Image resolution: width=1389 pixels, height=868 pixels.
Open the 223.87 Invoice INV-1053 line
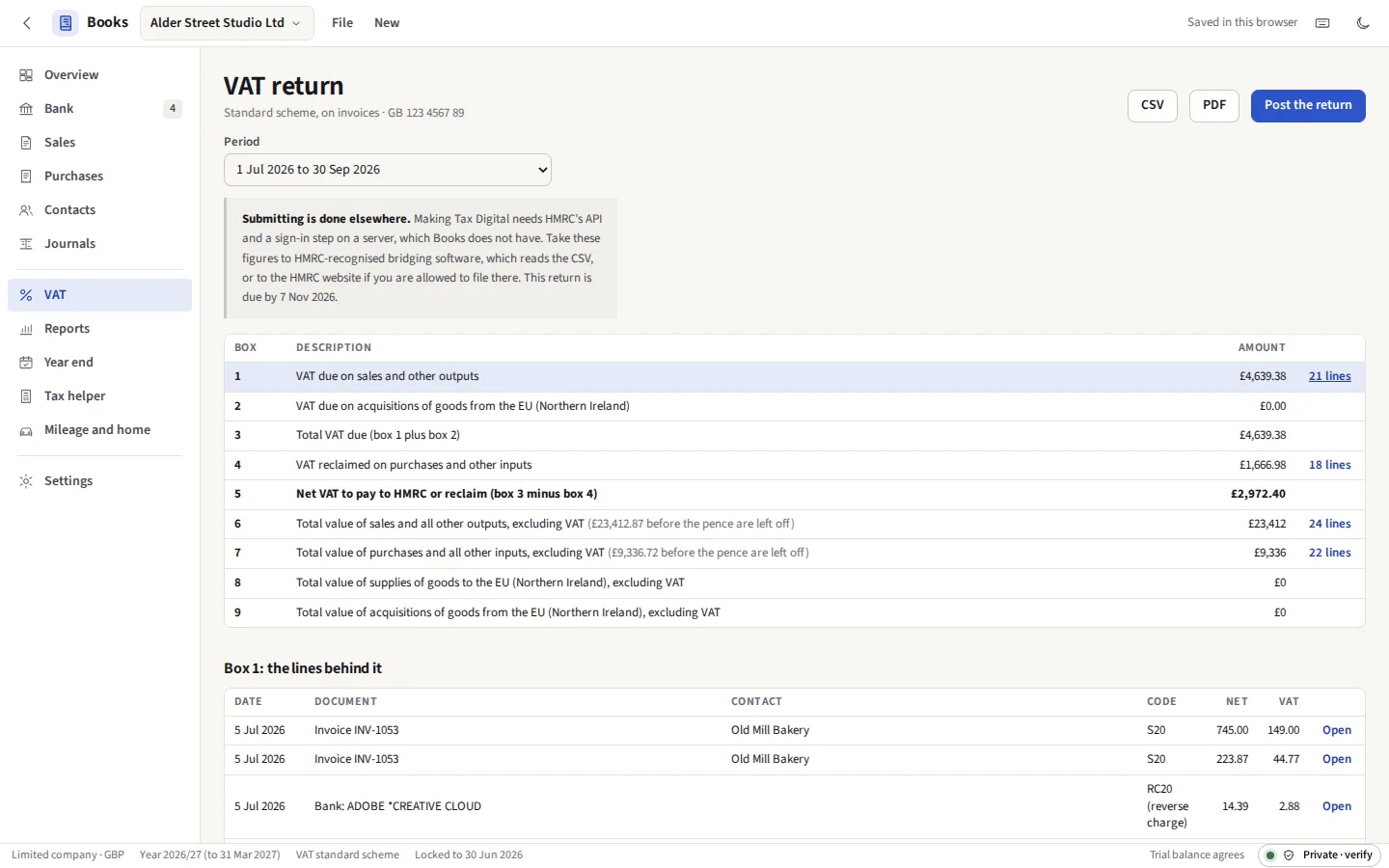[x=1336, y=759]
